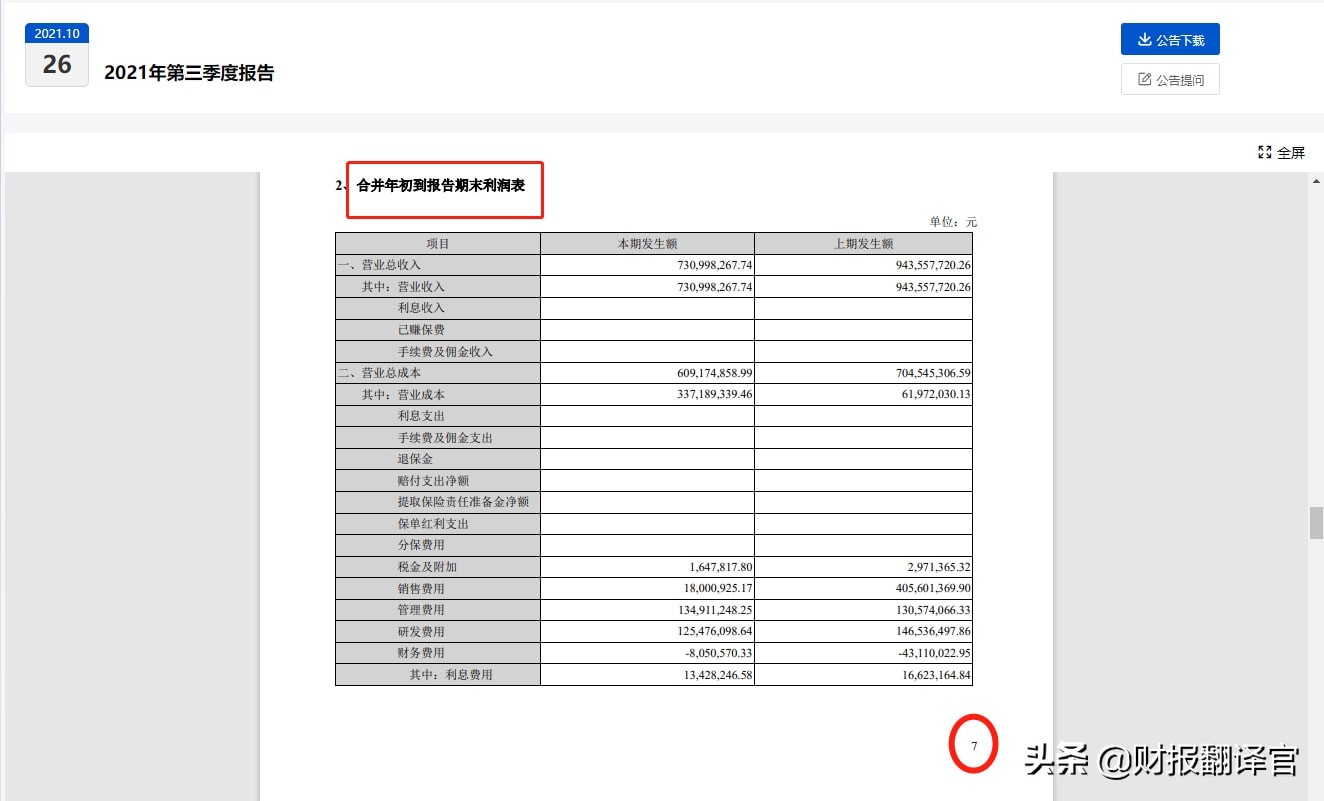Select the 本期发生额 column header
Image resolution: width=1324 pixels, height=801 pixels.
click(x=646, y=242)
